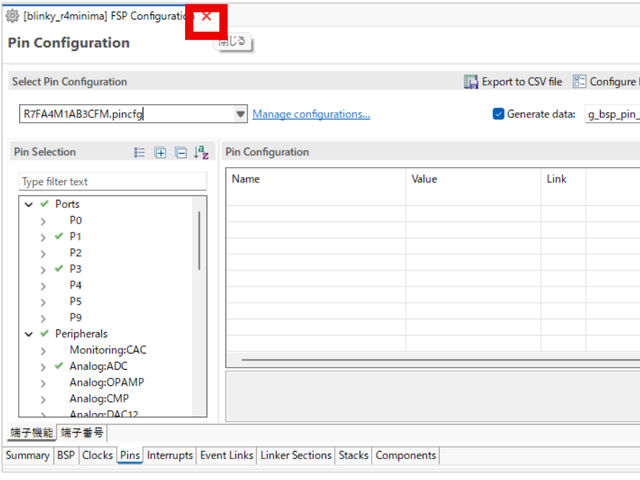Switch to the 端子機能 tab
This screenshot has height=480, width=640.
point(31,433)
